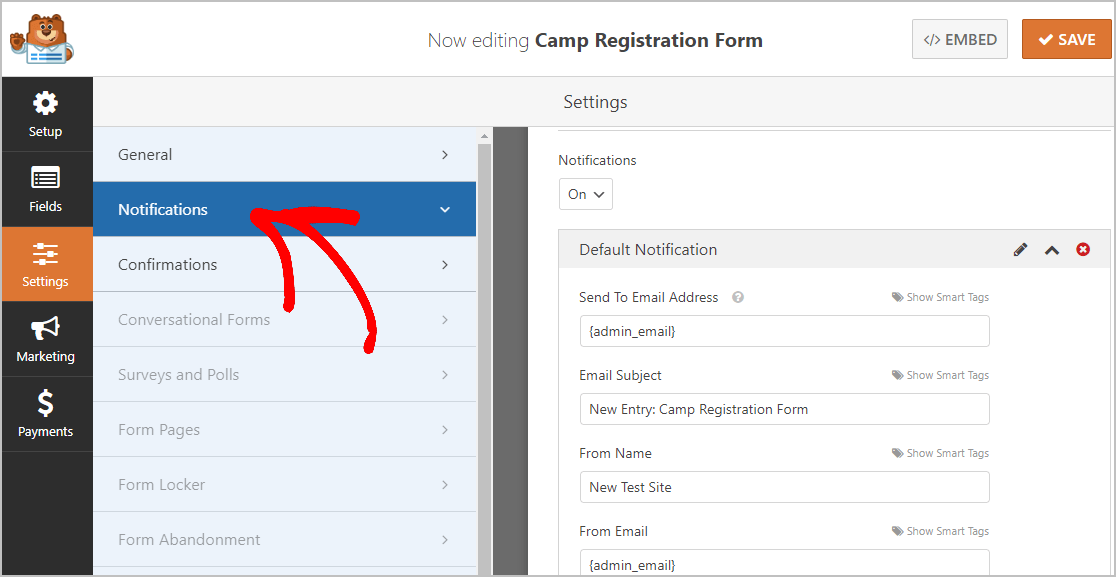Select the Notifications settings menu item
This screenshot has height=577, width=1116.
284,209
